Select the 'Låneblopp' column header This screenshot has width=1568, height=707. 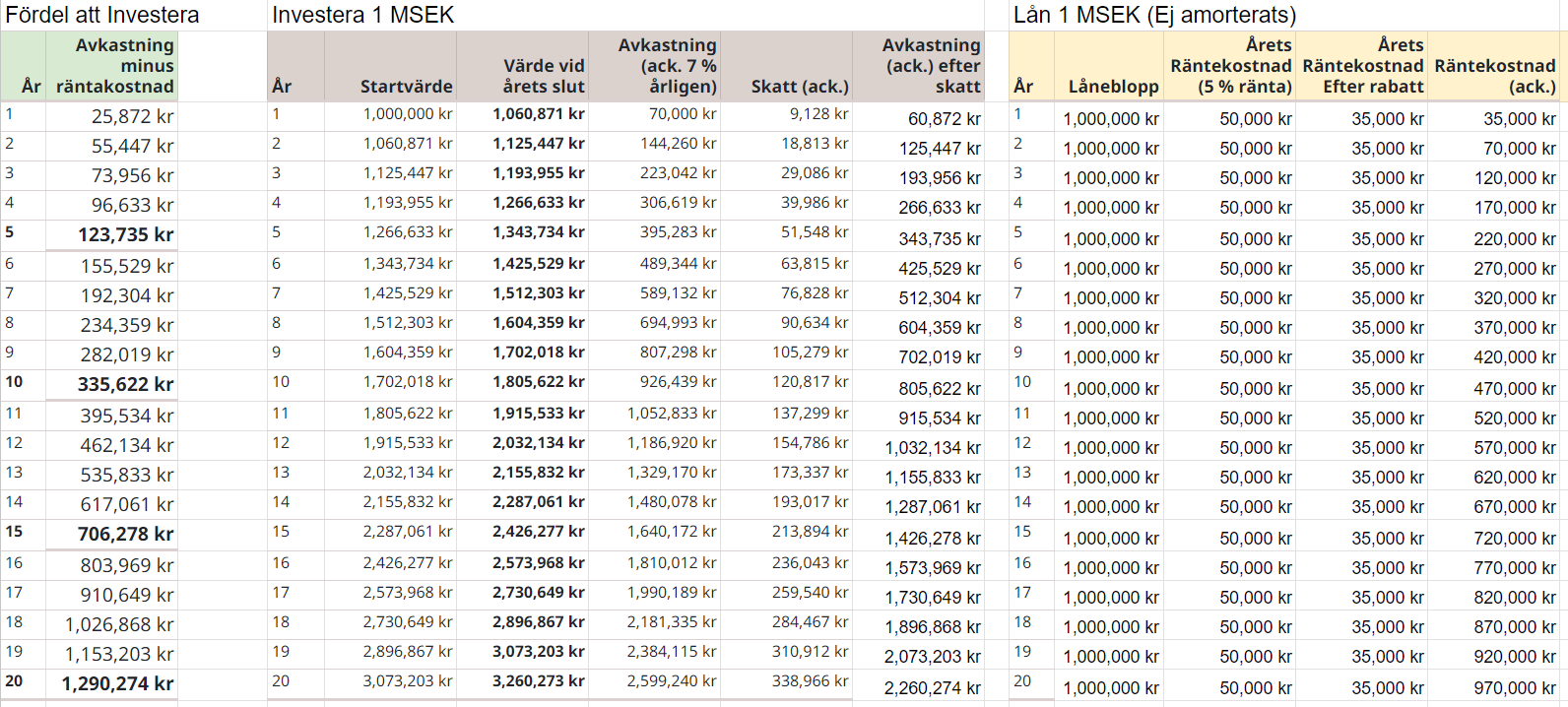1113,86
